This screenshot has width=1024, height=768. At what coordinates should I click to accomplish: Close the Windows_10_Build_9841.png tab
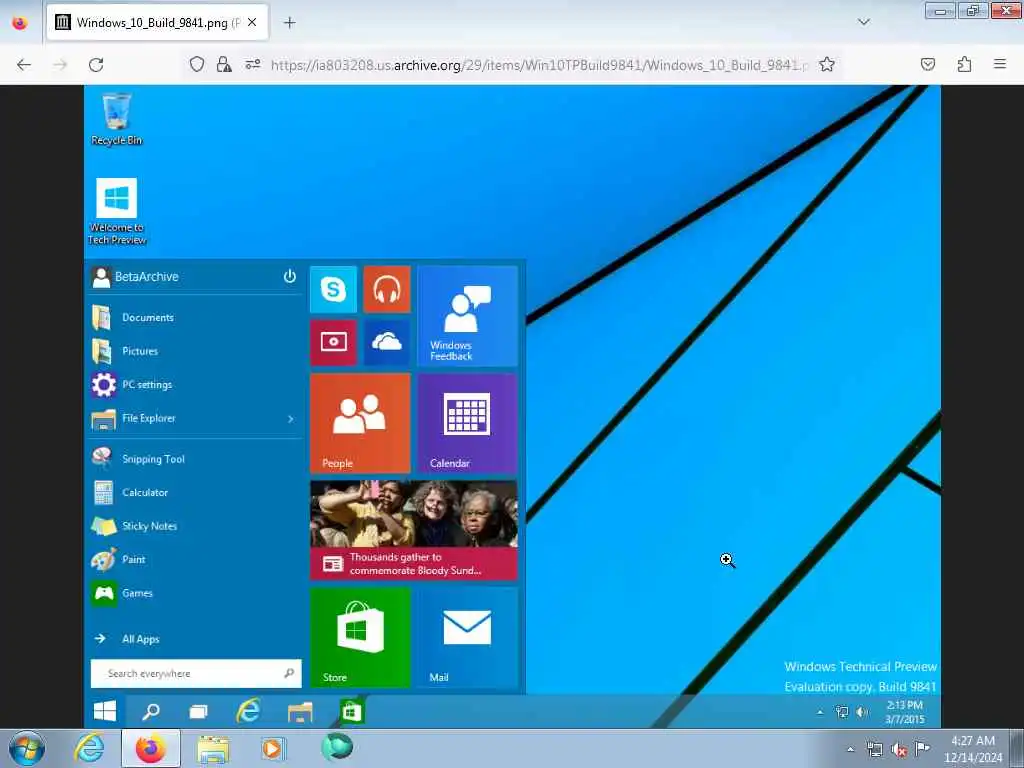252,22
